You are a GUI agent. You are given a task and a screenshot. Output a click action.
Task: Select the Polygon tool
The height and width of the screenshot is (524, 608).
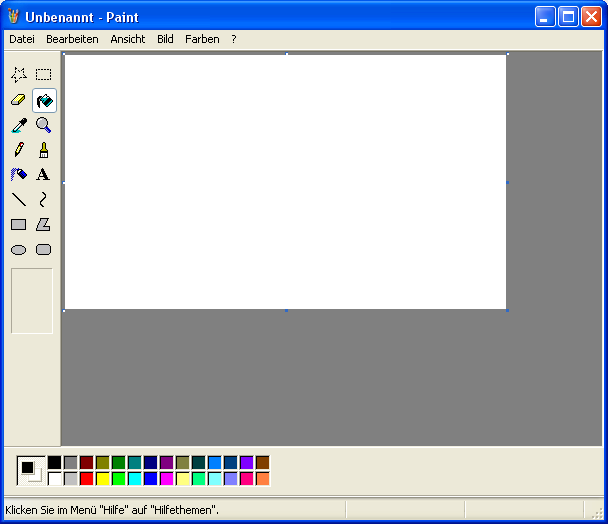coord(43,225)
